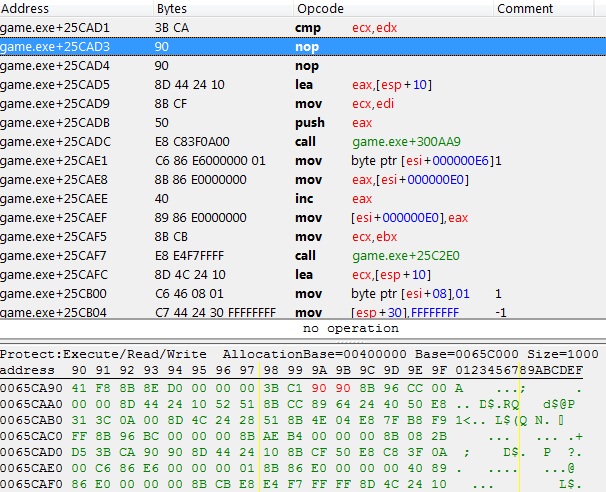
Task: Select mov byte ptr [esi+000000E6] row
Action: point(303,160)
